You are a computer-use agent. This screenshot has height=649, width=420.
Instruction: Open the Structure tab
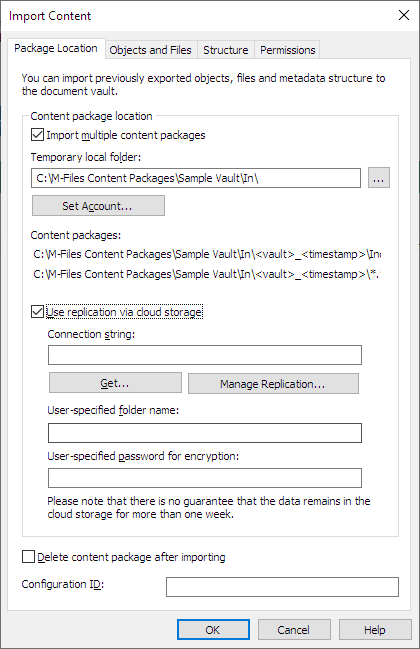coord(226,50)
